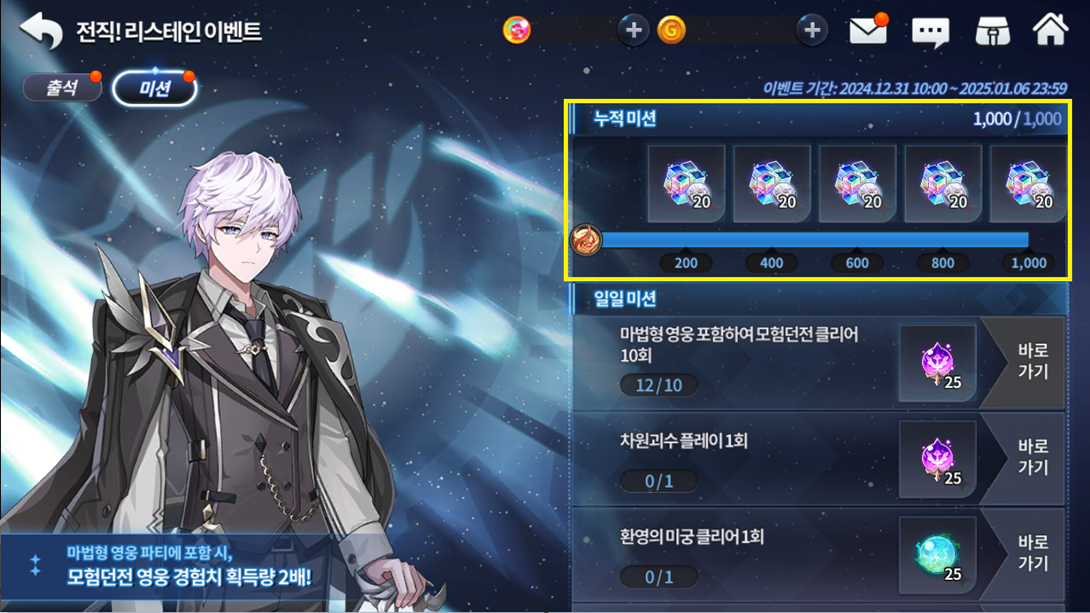
Task: Open the mailbox envelope icon
Action: [868, 31]
